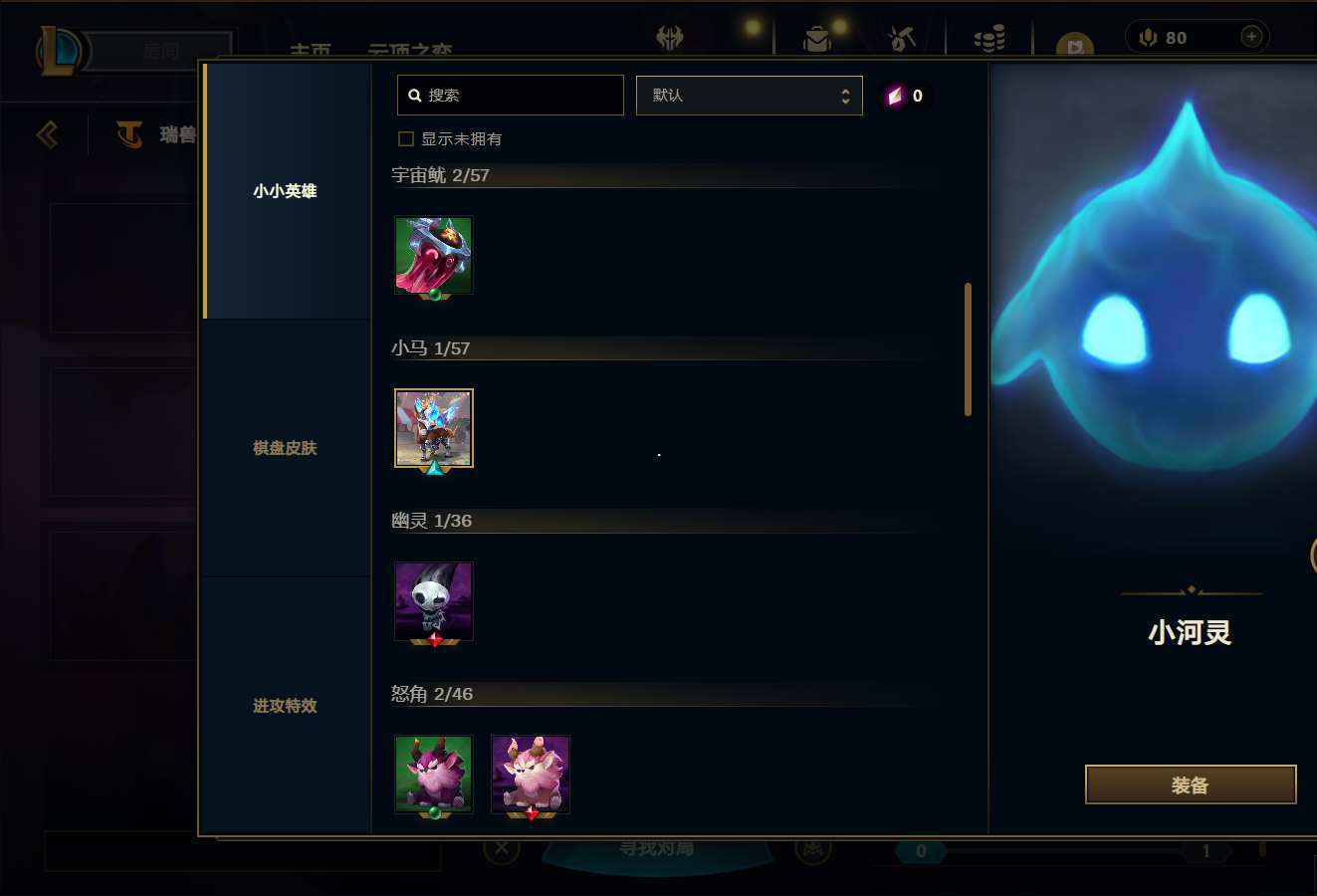Open the coin stack store icon

point(988,38)
